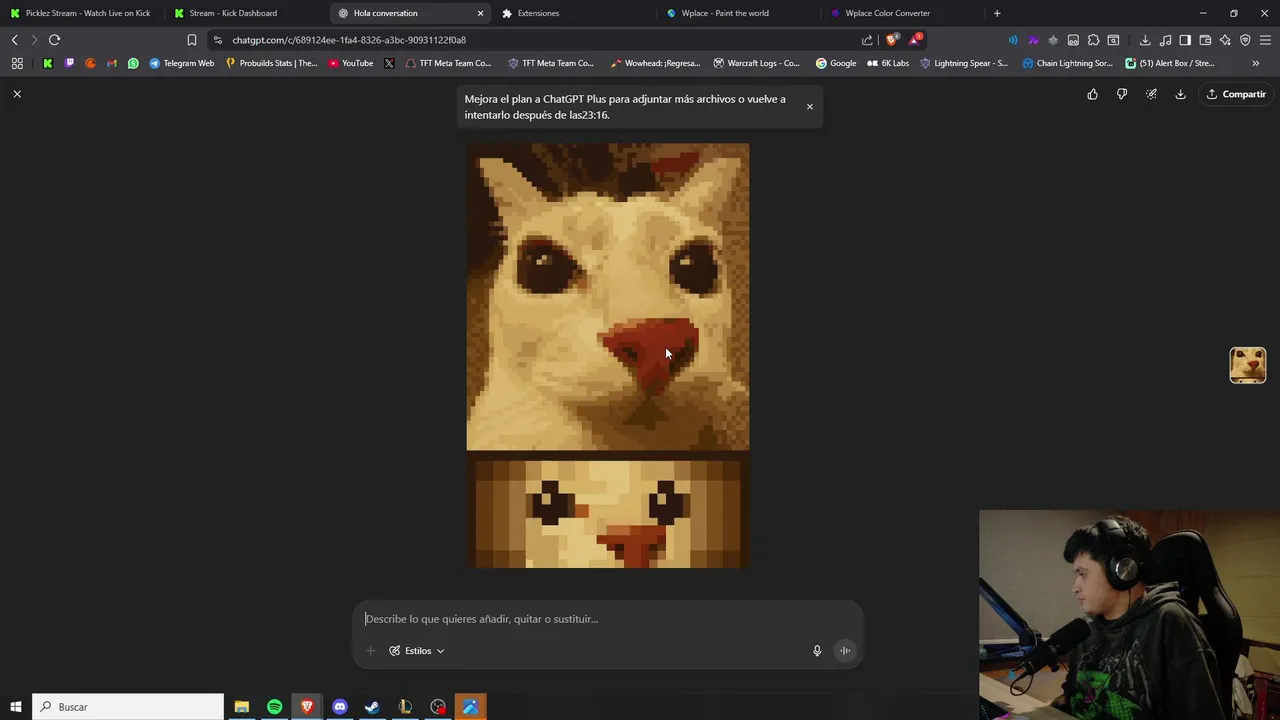Open the apps grid icon in bookmarks bar
The width and height of the screenshot is (1280, 720).
[17, 63]
